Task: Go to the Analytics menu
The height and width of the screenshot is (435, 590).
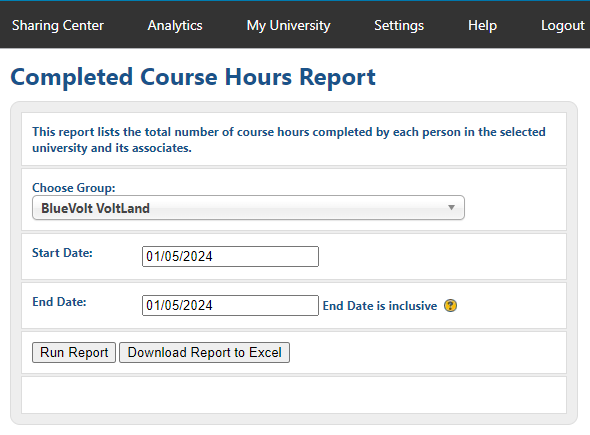Action: pyautogui.click(x=175, y=26)
